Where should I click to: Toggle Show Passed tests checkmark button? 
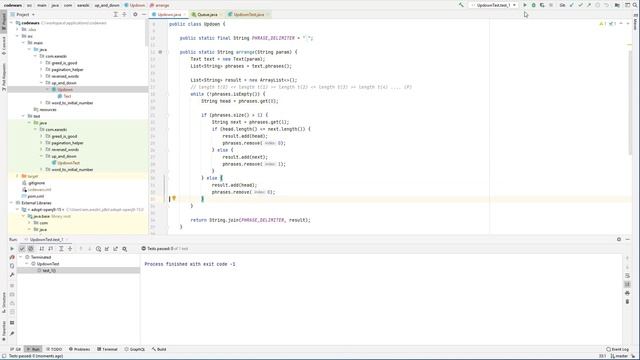click(22, 248)
